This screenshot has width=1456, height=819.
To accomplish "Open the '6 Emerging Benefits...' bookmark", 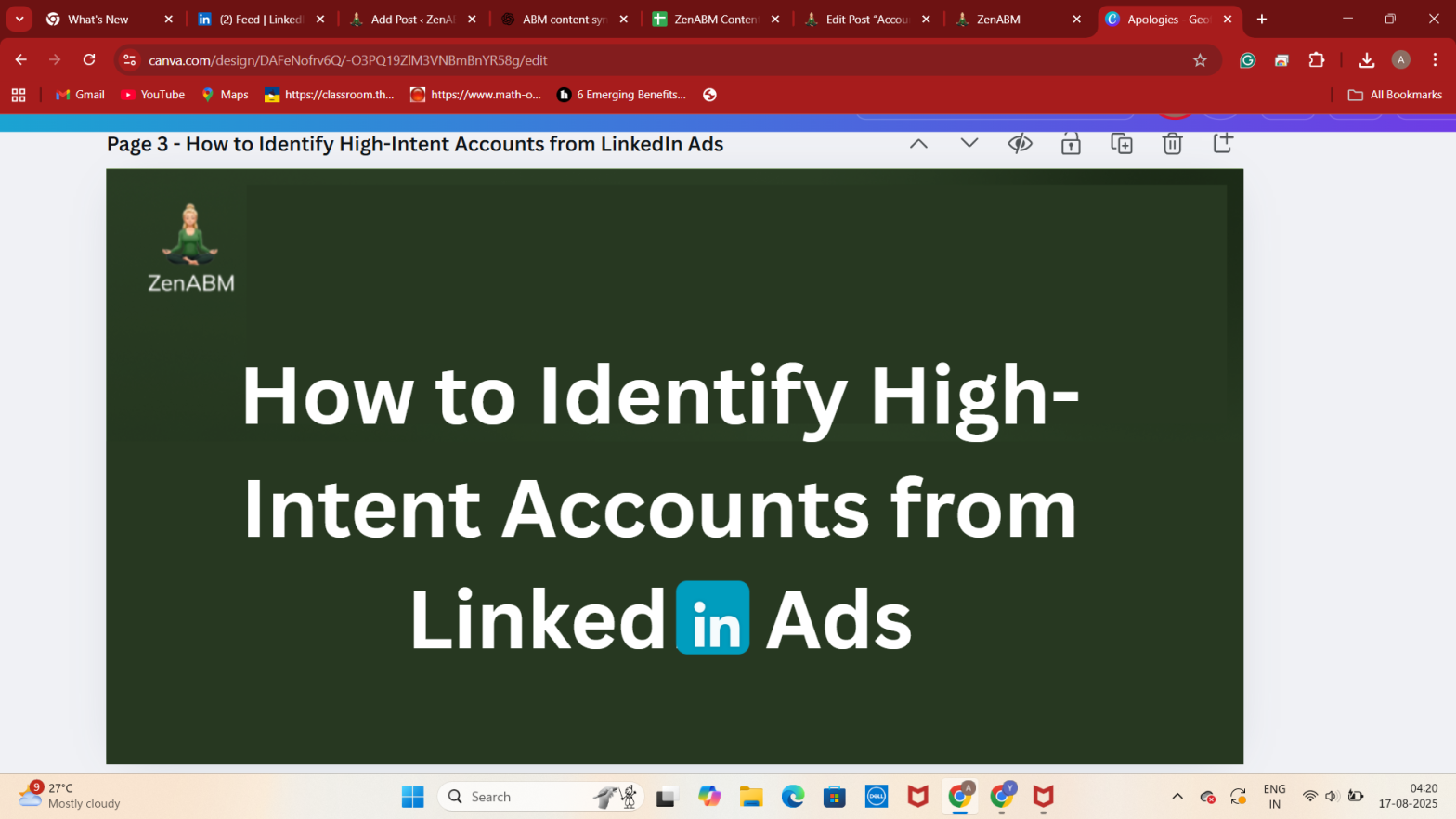I will (x=621, y=95).
